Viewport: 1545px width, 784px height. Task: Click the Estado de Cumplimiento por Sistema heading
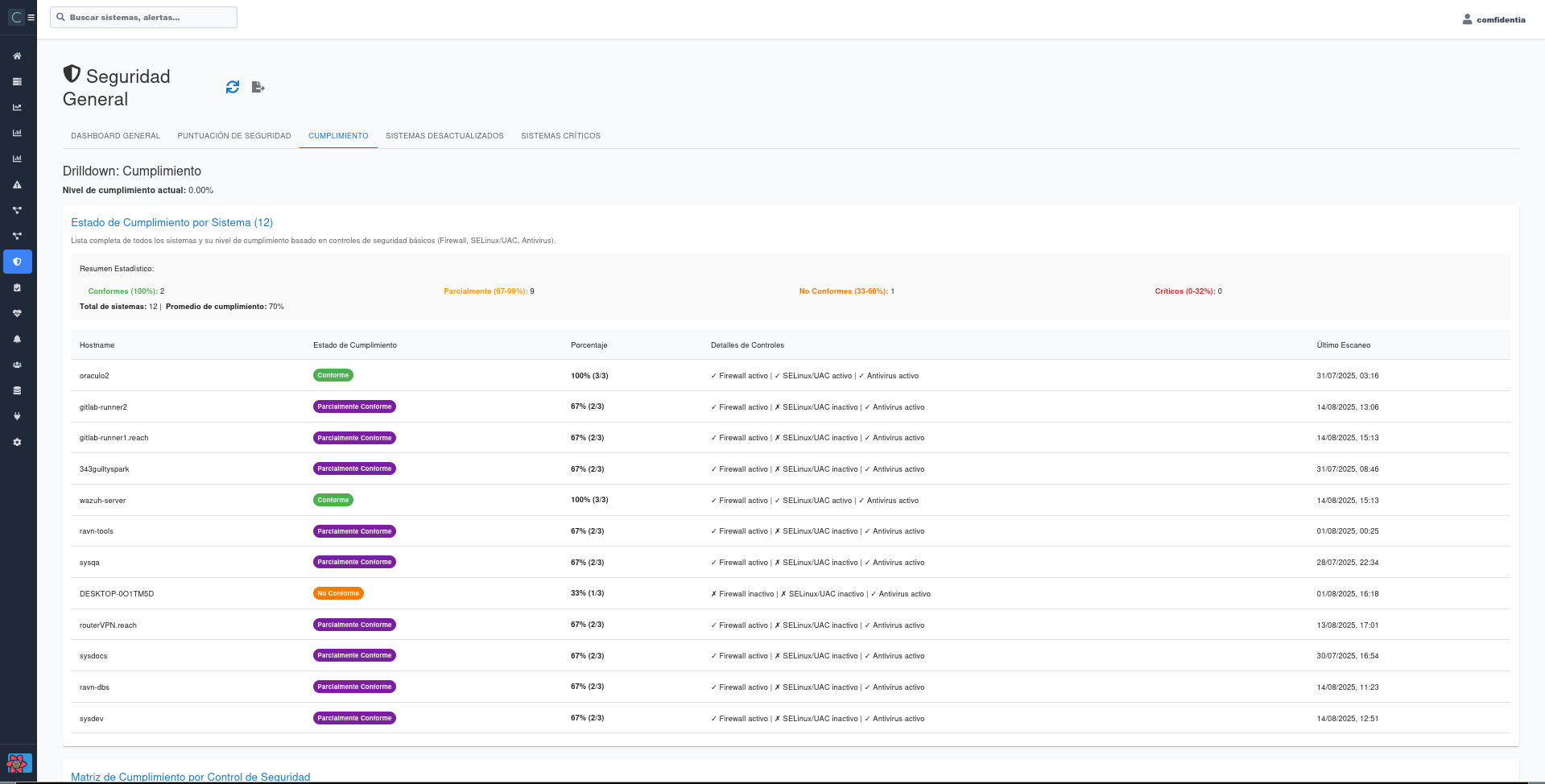click(x=171, y=223)
